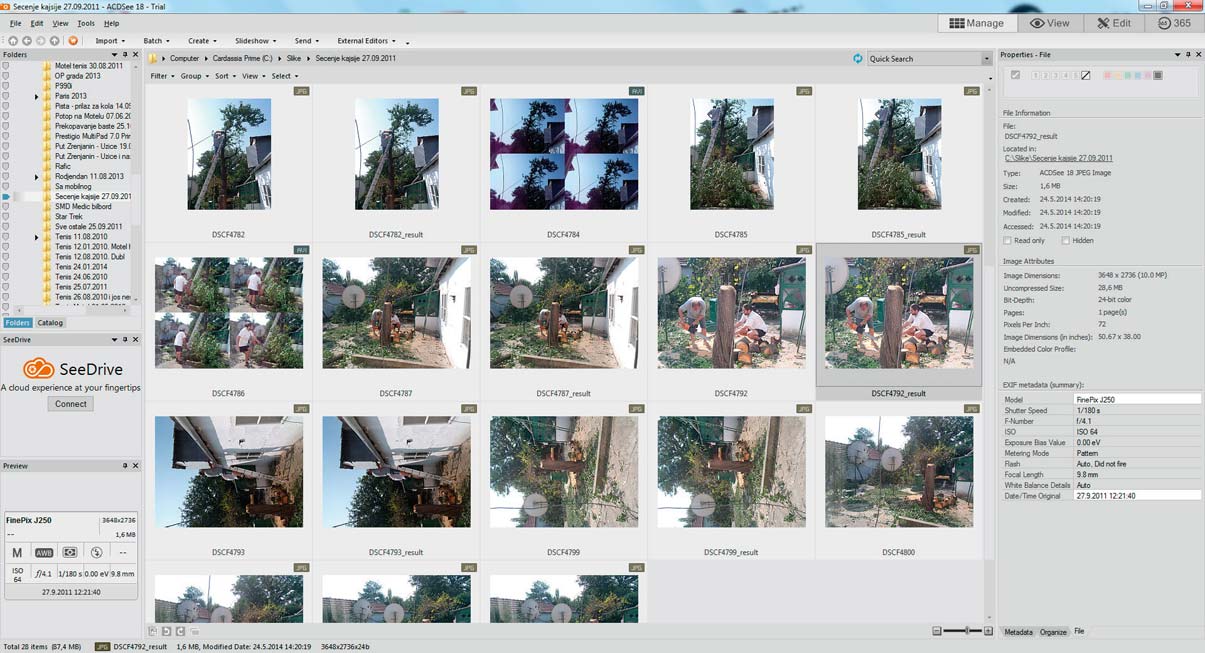Set rating 5 in Properties panel
This screenshot has width=1205, height=653.
(x=1075, y=75)
